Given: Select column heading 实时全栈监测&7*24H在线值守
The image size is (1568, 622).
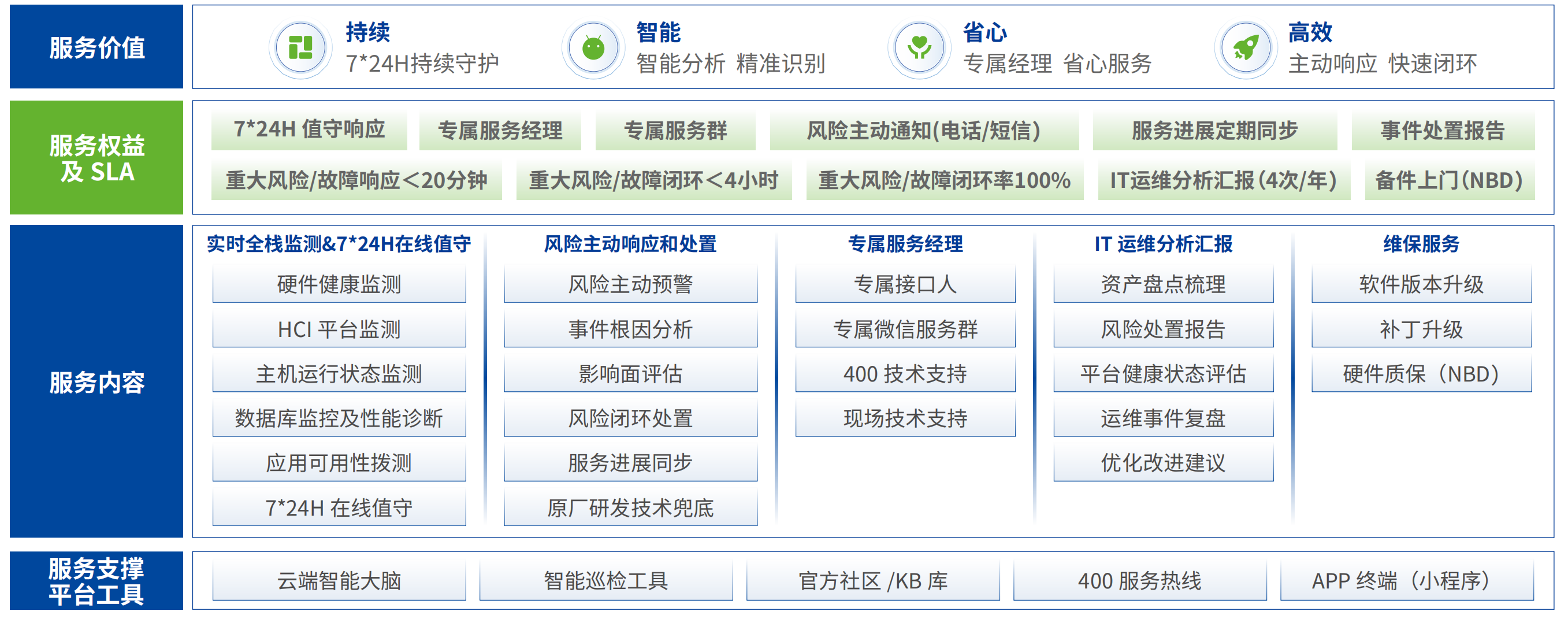Looking at the screenshot, I should [x=339, y=244].
